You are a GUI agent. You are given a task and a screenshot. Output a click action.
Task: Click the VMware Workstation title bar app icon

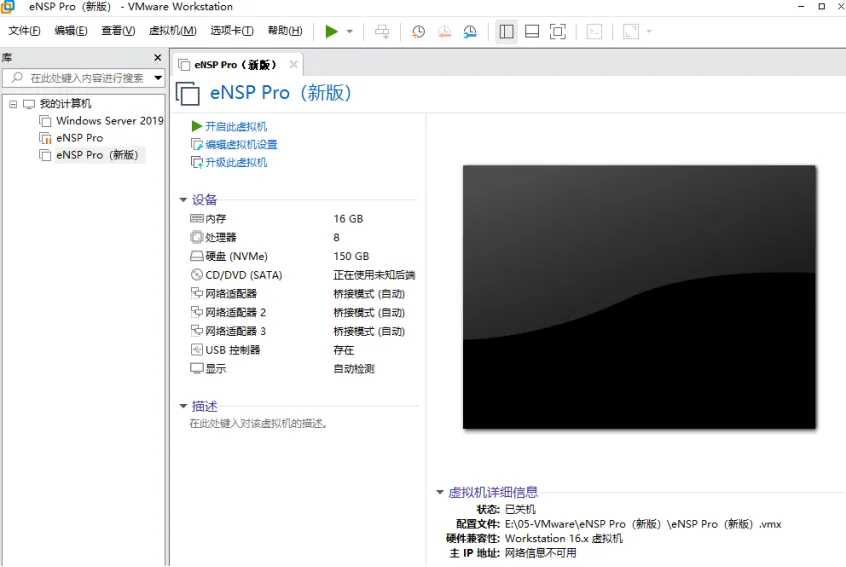8,6
